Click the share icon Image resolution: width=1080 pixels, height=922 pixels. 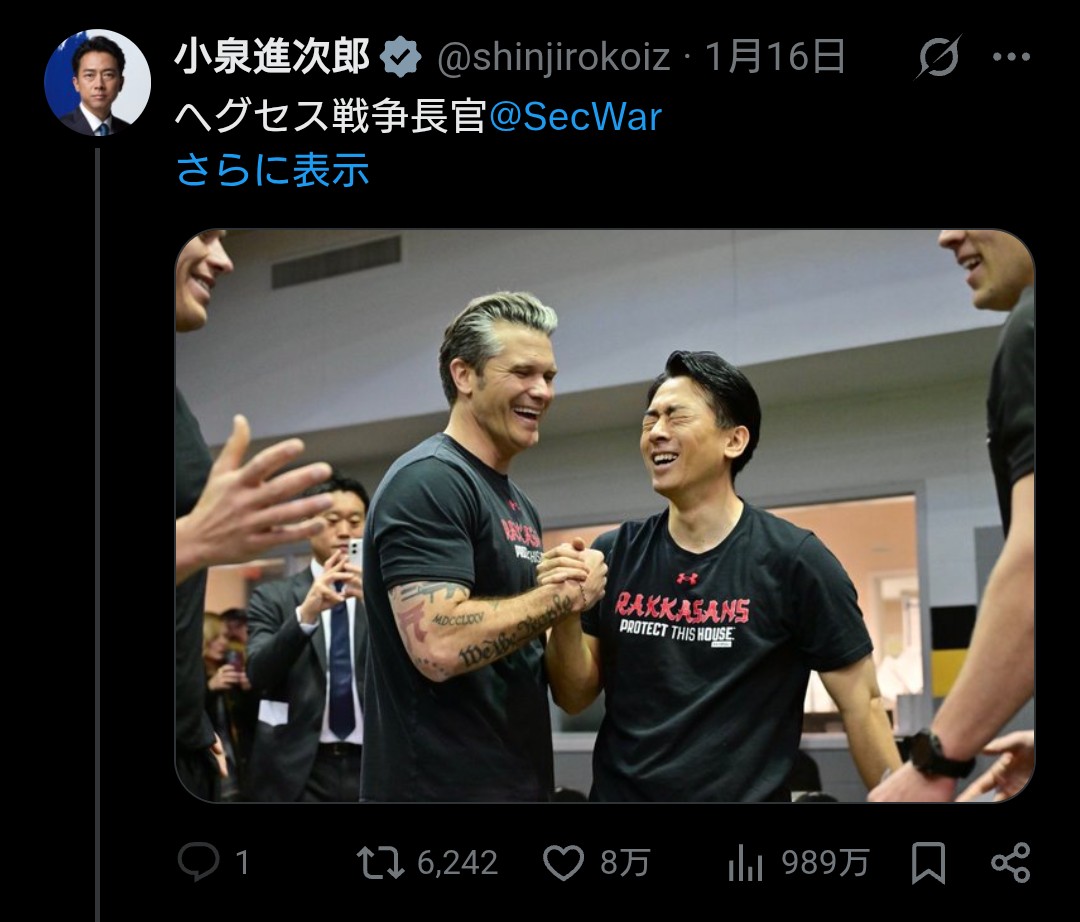coord(1010,863)
